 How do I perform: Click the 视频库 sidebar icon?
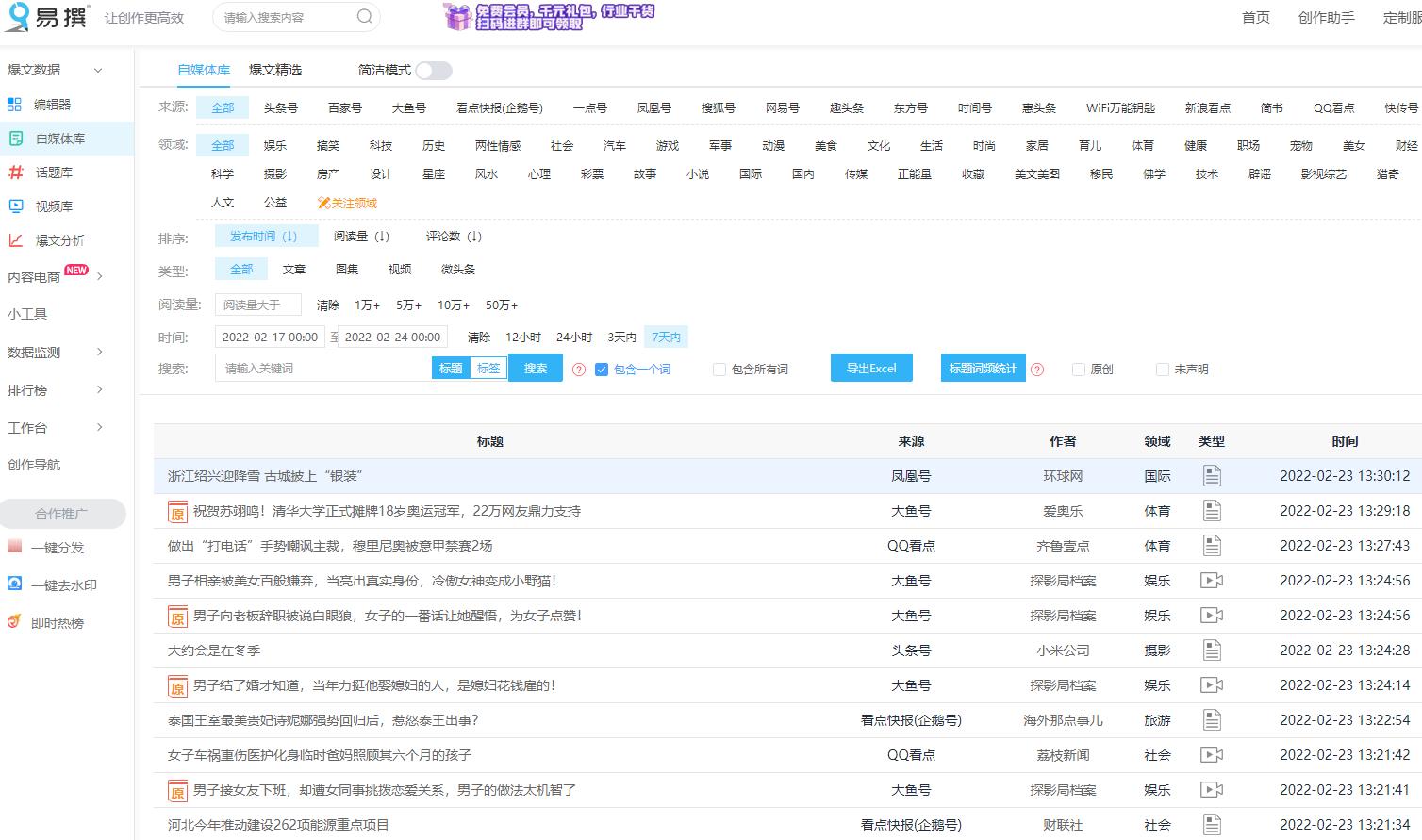pyautogui.click(x=15, y=206)
